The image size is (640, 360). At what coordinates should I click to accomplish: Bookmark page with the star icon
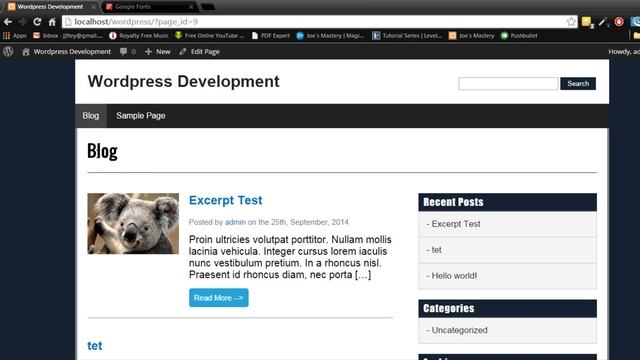pos(571,22)
